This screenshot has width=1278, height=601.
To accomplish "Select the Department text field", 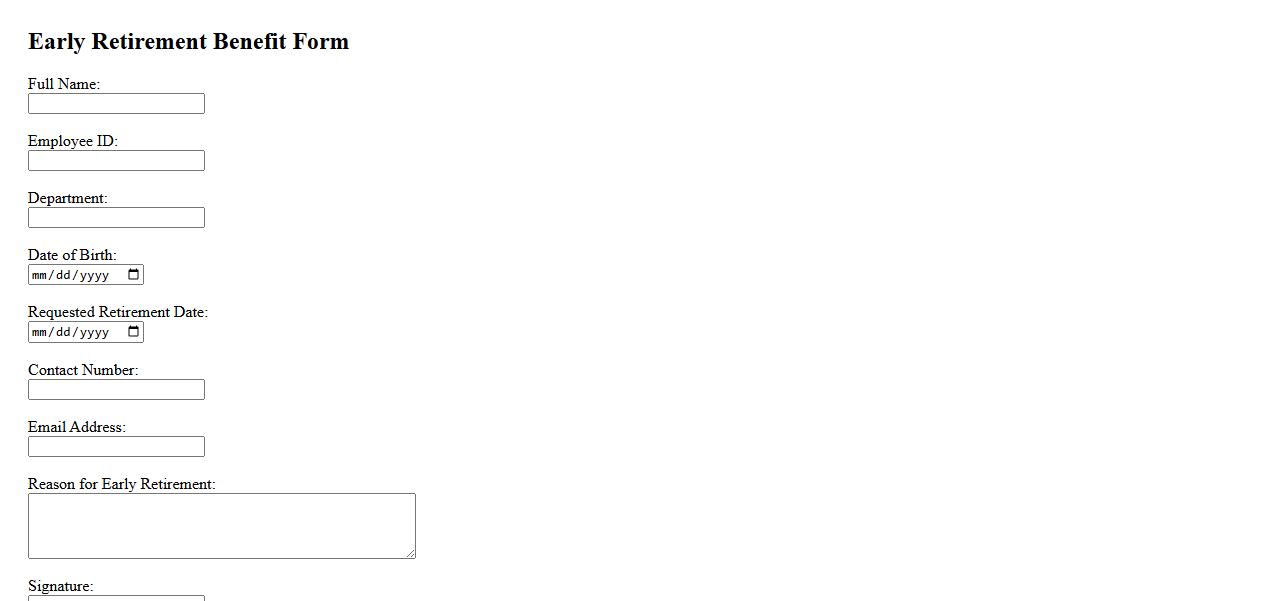I will tap(116, 218).
